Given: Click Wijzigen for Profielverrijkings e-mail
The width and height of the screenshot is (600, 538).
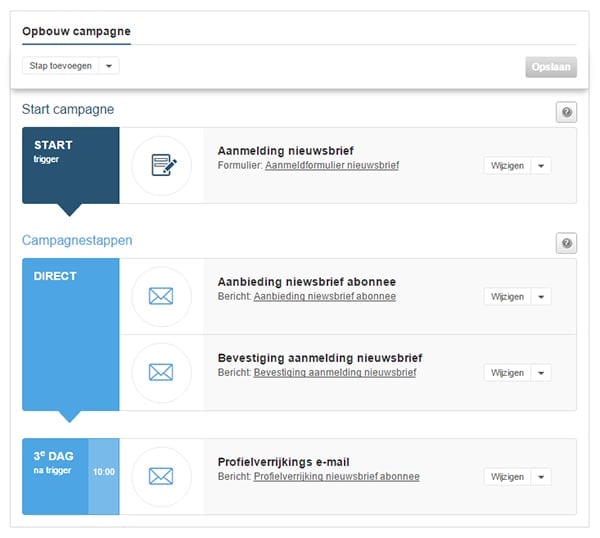Looking at the screenshot, I should point(506,477).
